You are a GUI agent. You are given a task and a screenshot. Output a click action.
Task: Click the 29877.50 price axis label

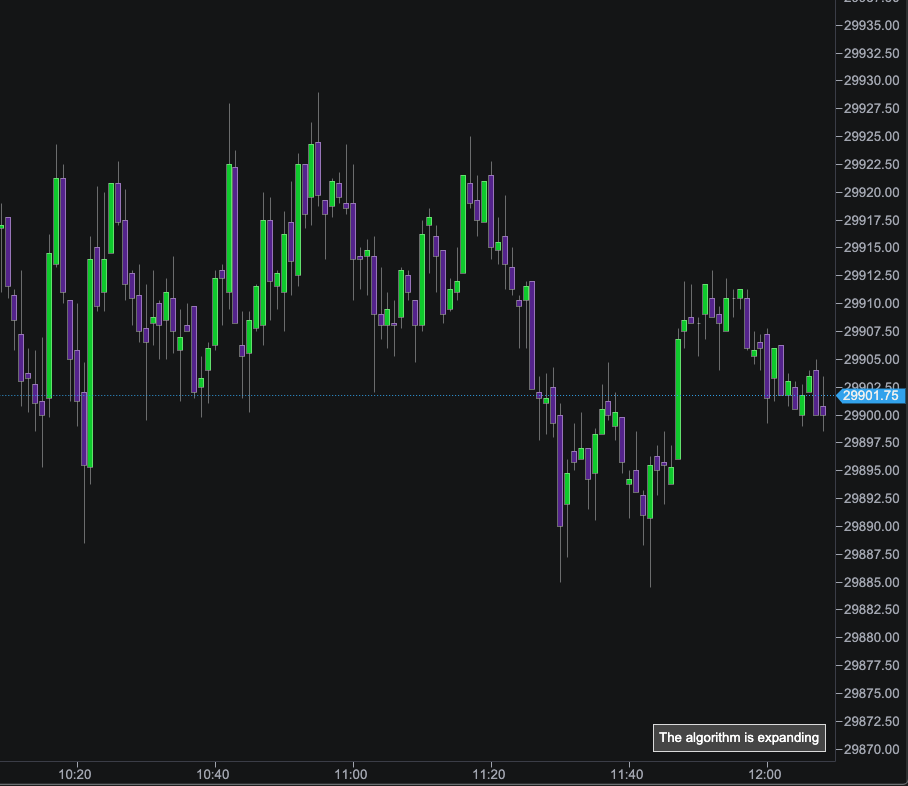pos(872,665)
